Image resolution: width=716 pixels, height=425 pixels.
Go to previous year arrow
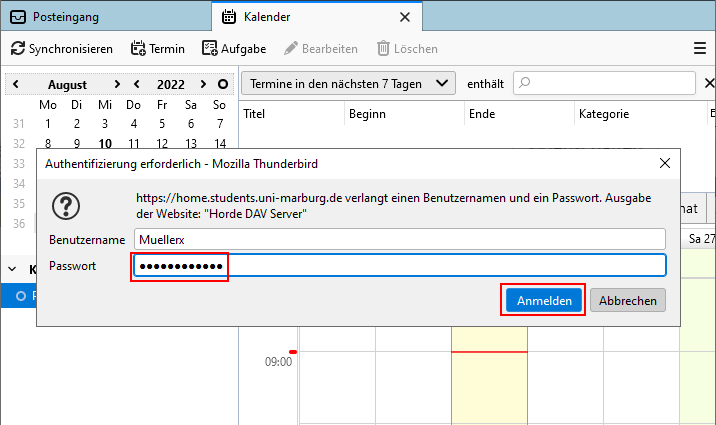[137, 85]
